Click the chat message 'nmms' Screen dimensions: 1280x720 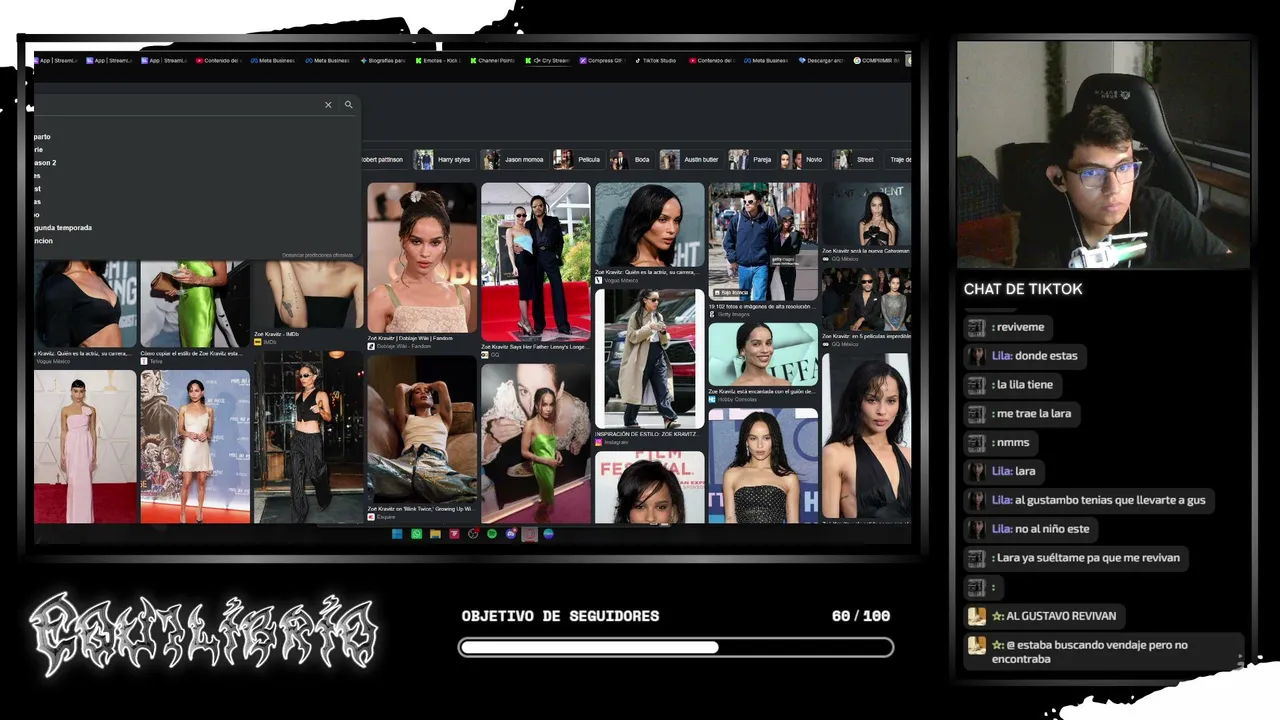[1001, 443]
